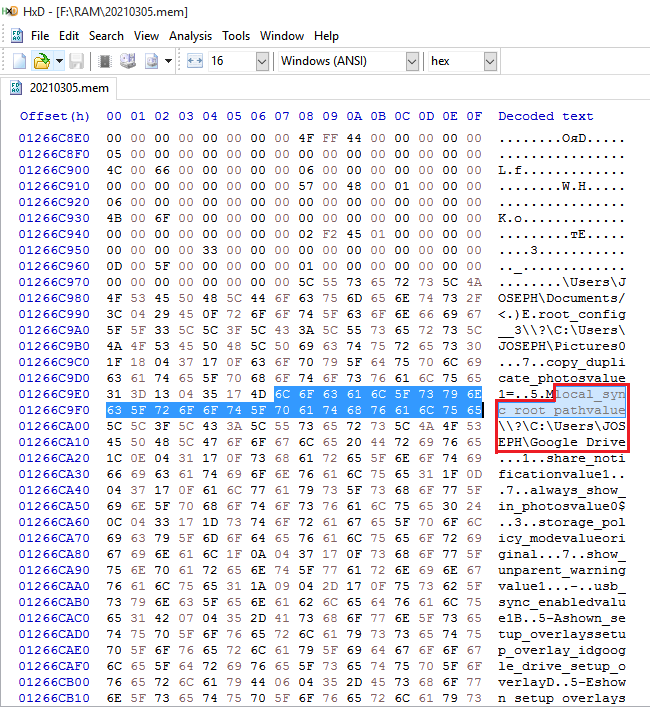Select offset 01266CA00 in the offset column
Image resolution: width=650 pixels, height=707 pixels.
[54, 426]
